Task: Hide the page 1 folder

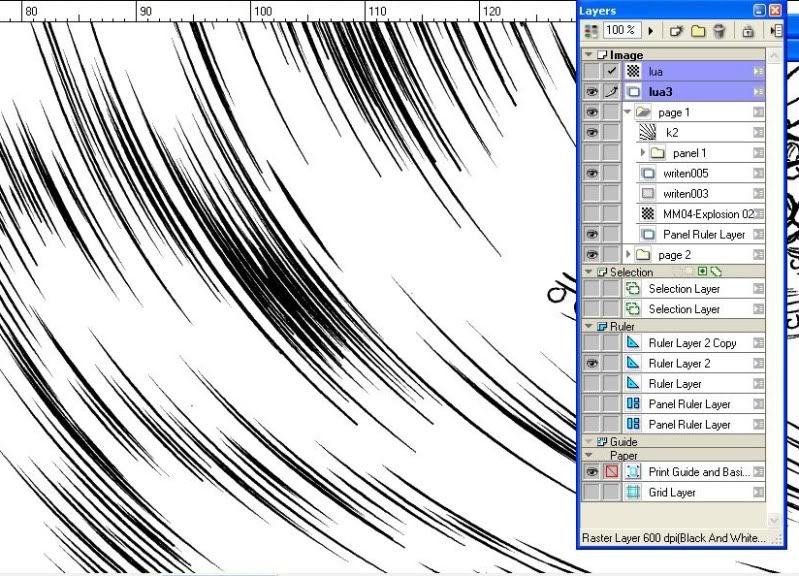Action: click(592, 112)
